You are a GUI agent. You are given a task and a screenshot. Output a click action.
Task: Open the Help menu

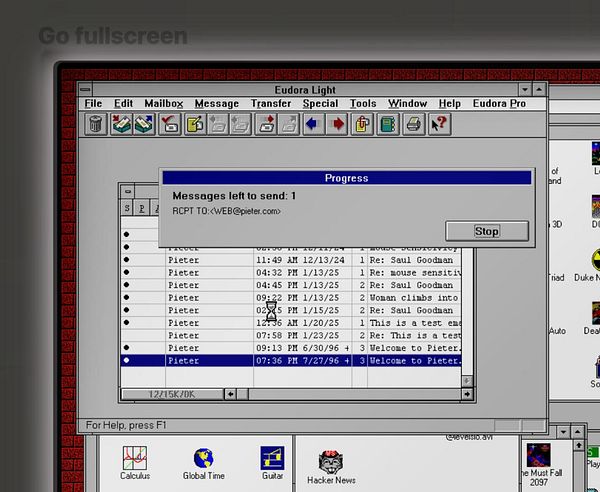450,104
